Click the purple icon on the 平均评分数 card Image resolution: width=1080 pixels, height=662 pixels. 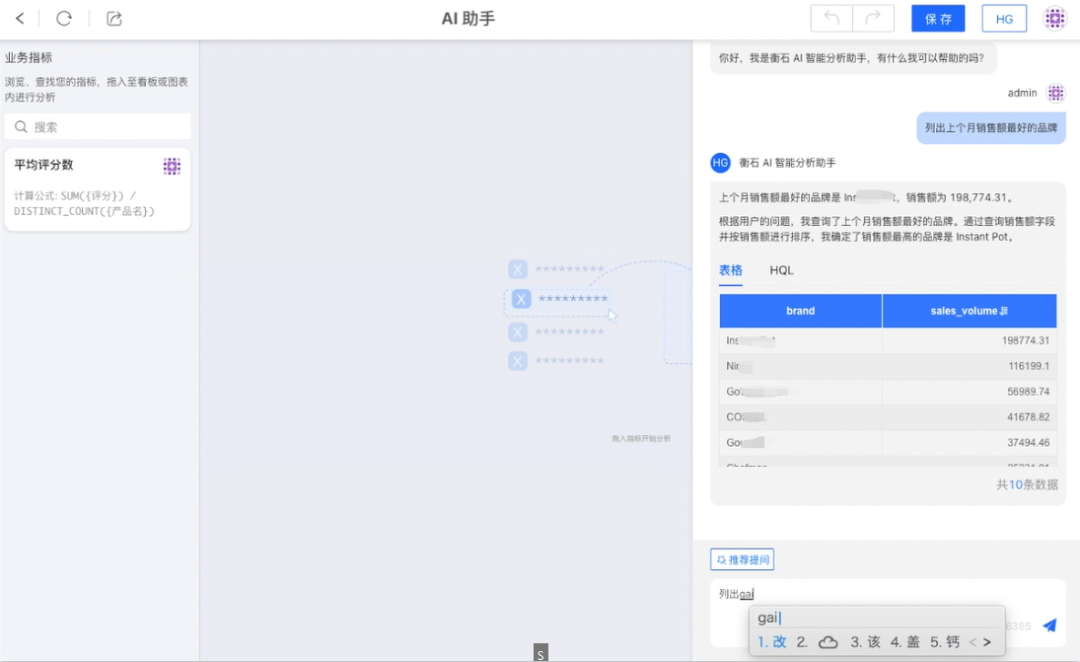click(172, 165)
